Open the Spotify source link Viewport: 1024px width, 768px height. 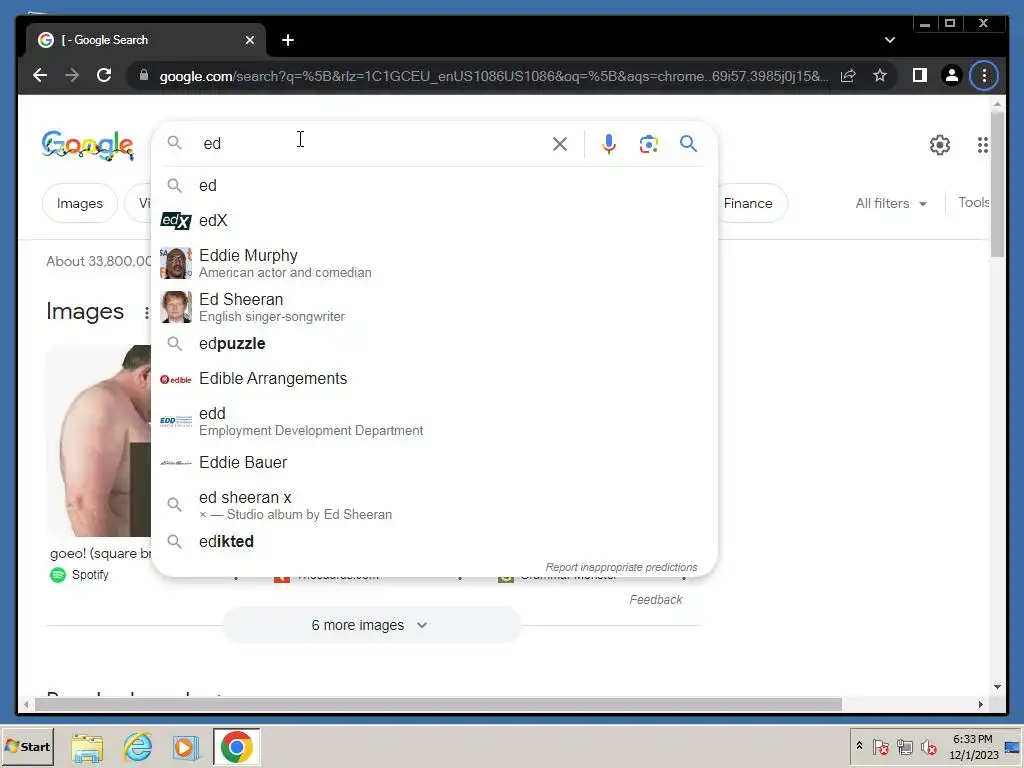(x=80, y=575)
